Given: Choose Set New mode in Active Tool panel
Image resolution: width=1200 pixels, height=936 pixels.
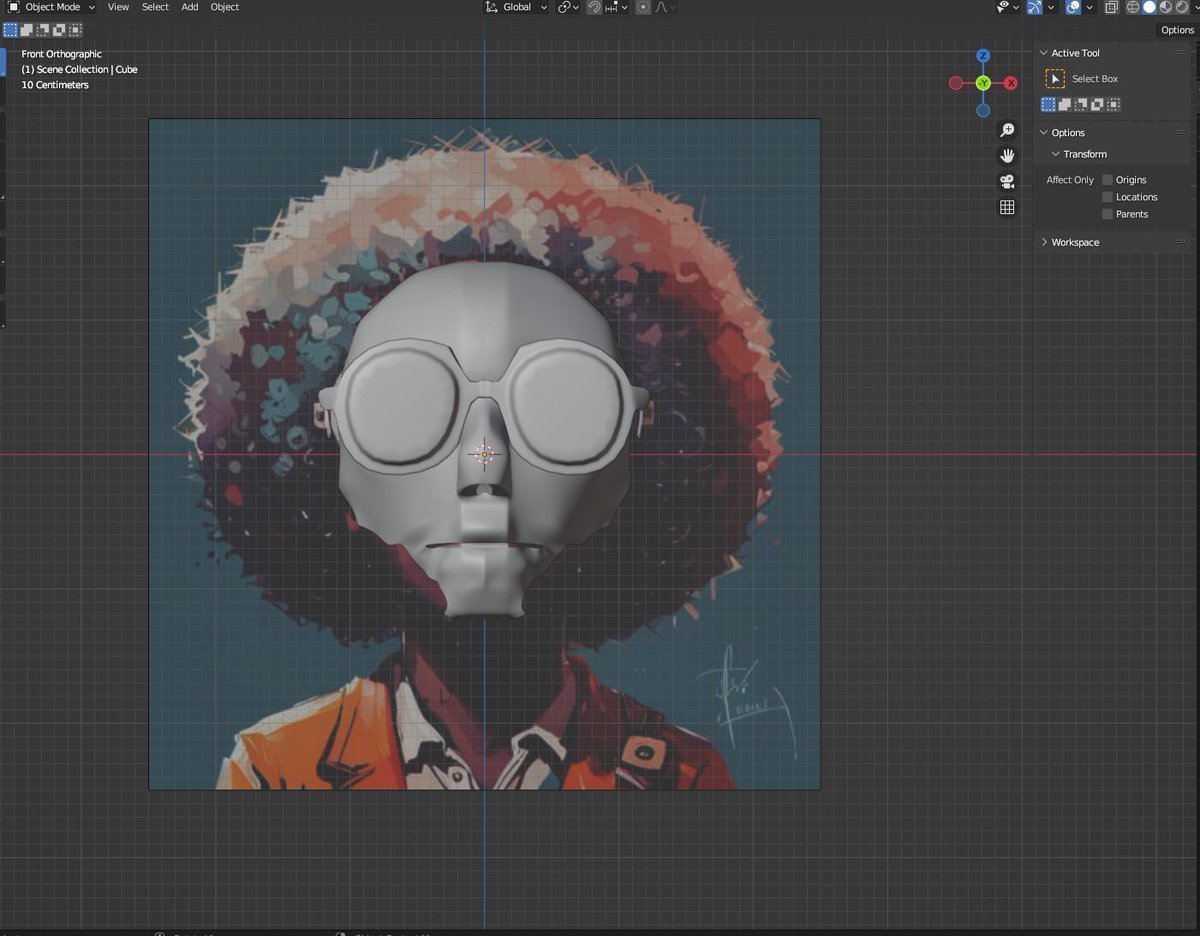Looking at the screenshot, I should [x=1049, y=104].
